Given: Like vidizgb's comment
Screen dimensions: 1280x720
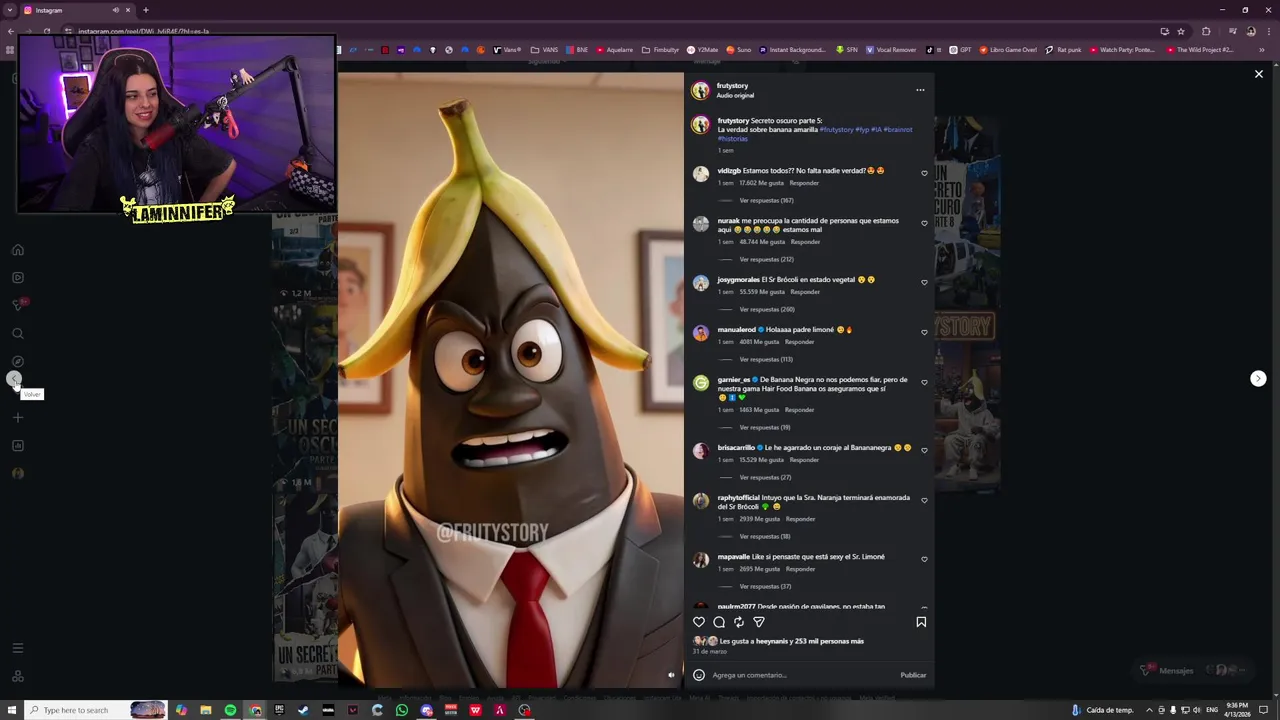Looking at the screenshot, I should (924, 173).
